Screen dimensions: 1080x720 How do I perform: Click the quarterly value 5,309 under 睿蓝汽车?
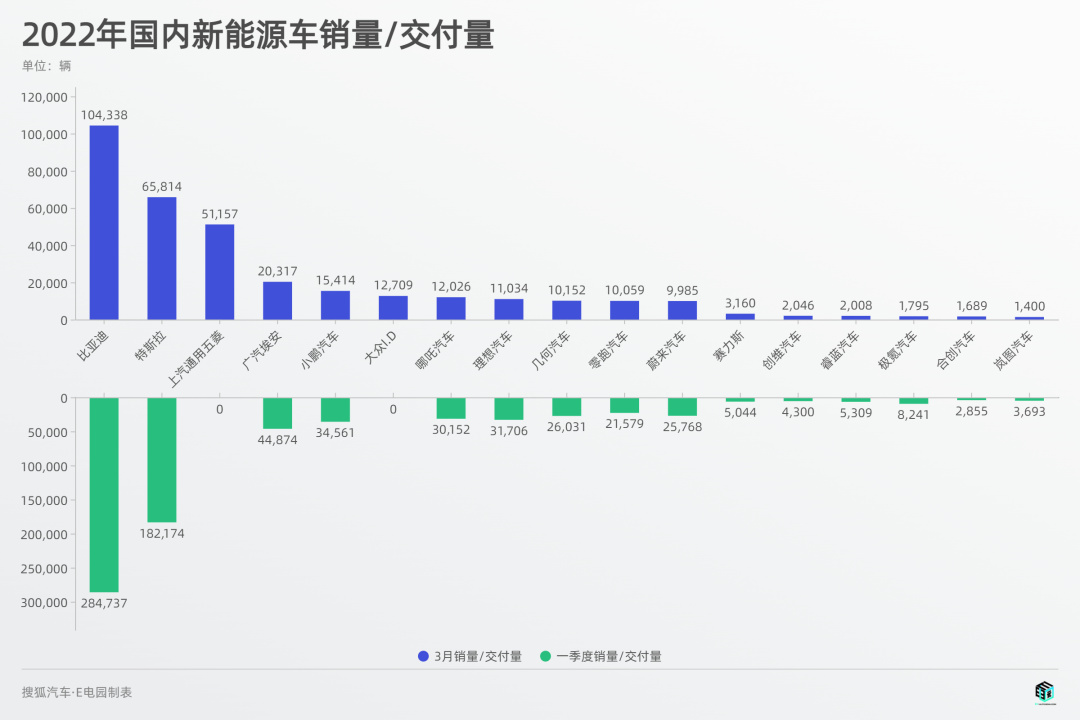[x=856, y=413]
